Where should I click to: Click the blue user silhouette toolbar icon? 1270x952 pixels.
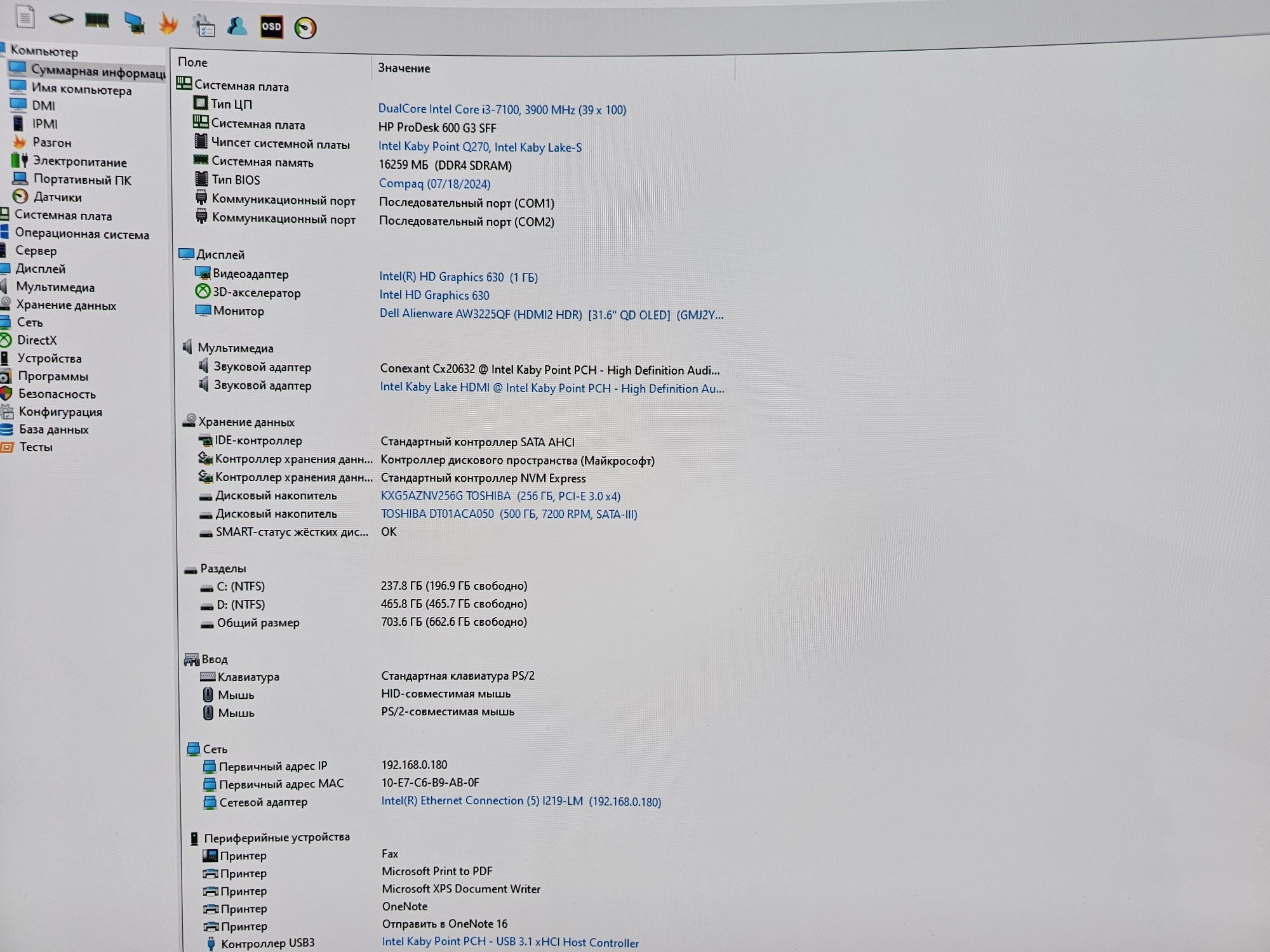pyautogui.click(x=237, y=26)
